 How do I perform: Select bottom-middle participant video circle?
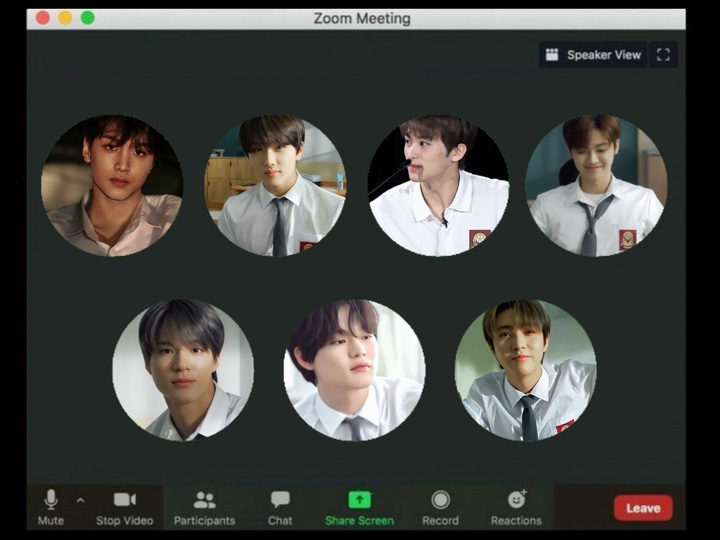pos(354,370)
